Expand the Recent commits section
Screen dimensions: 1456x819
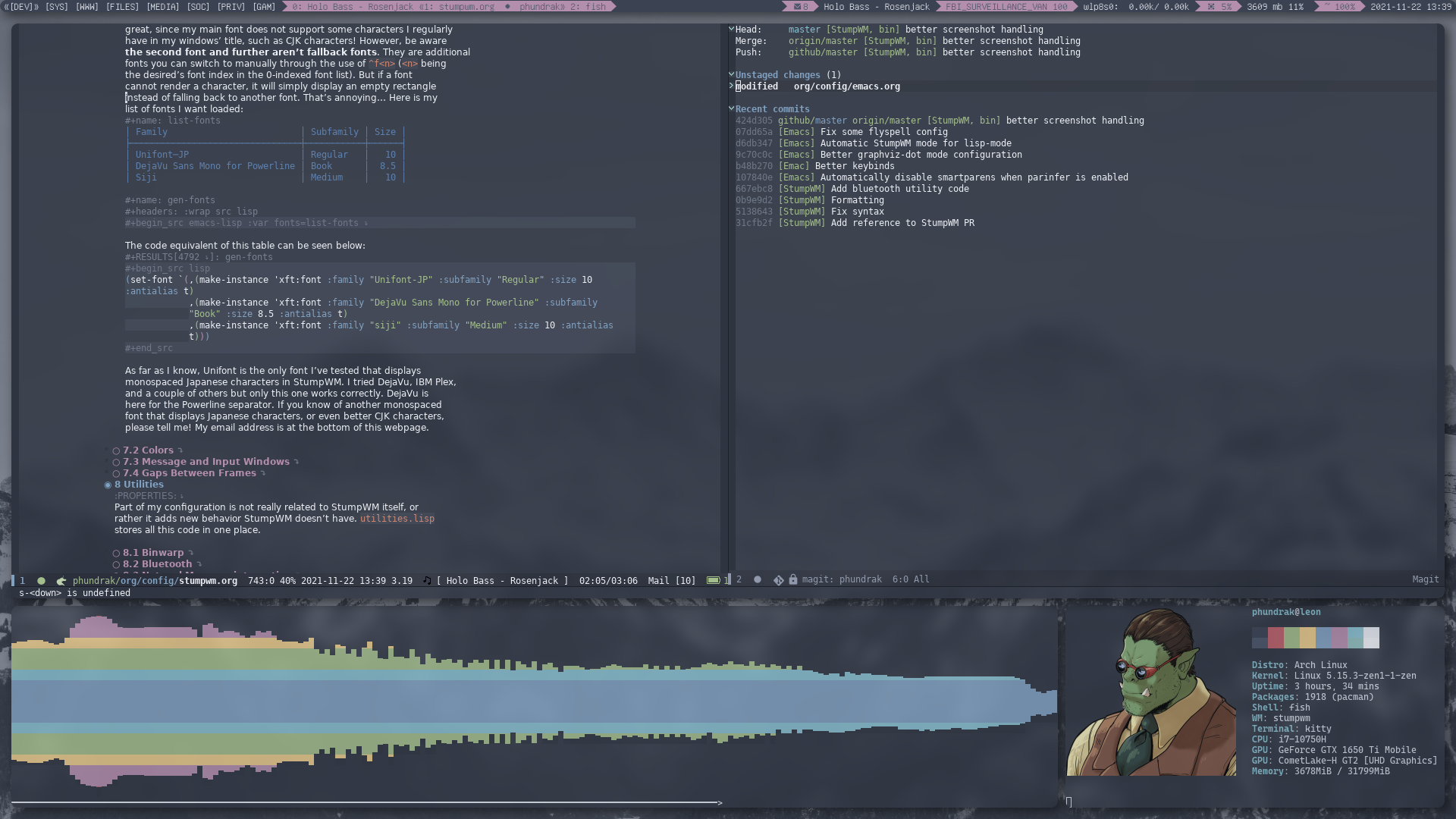coord(733,109)
